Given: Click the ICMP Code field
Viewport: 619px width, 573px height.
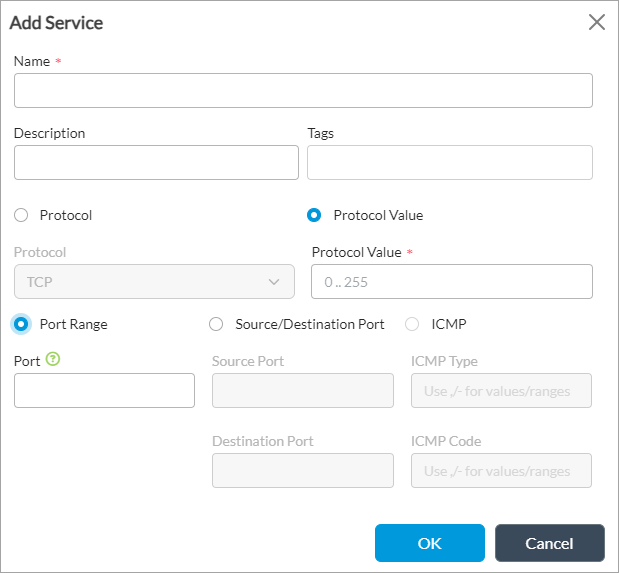Looking at the screenshot, I should click(x=501, y=470).
